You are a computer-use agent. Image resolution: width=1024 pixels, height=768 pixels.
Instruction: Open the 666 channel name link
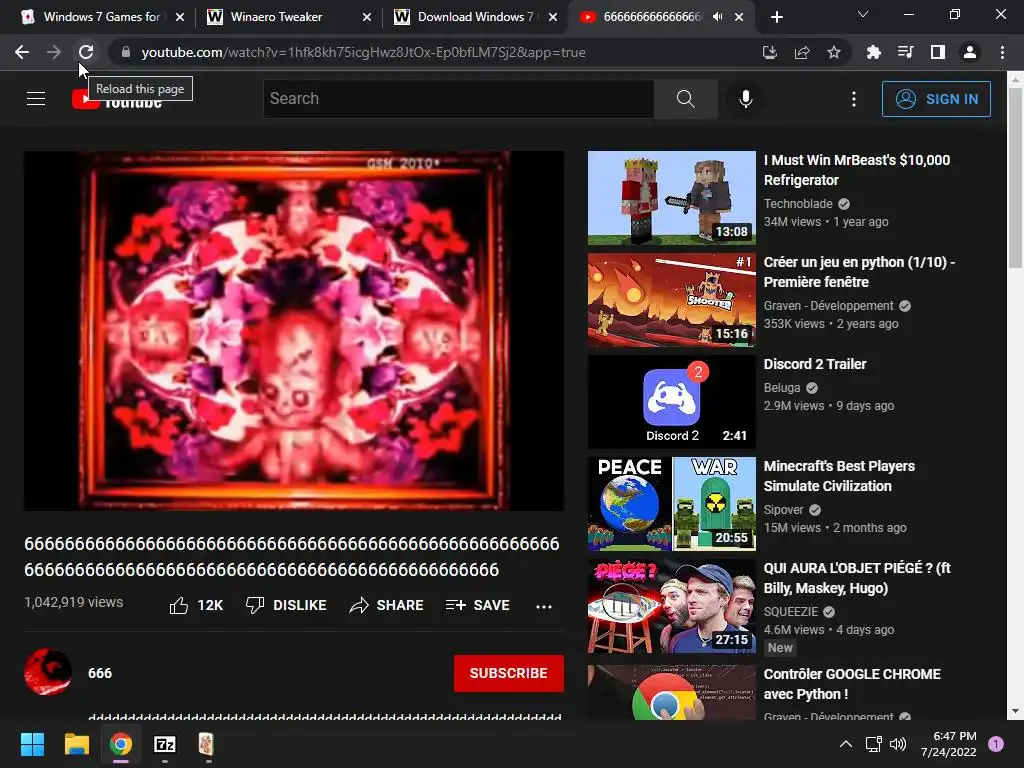click(x=100, y=673)
